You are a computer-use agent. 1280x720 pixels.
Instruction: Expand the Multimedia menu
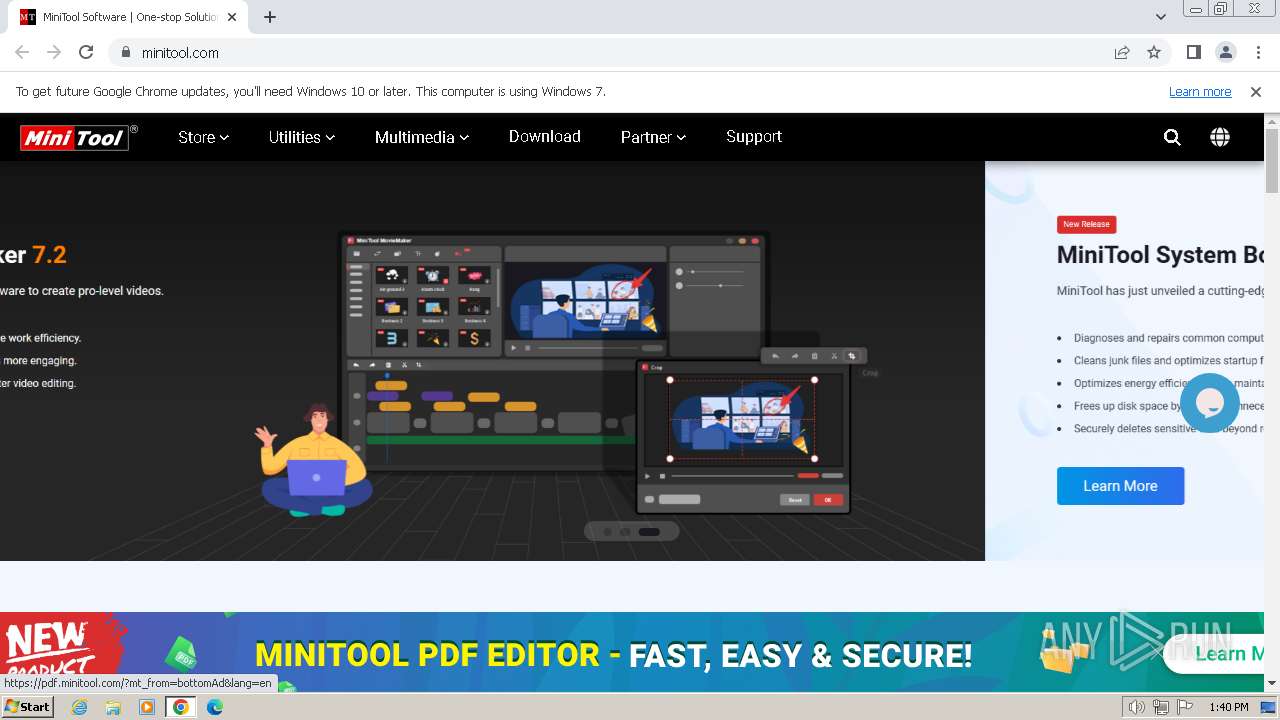422,137
